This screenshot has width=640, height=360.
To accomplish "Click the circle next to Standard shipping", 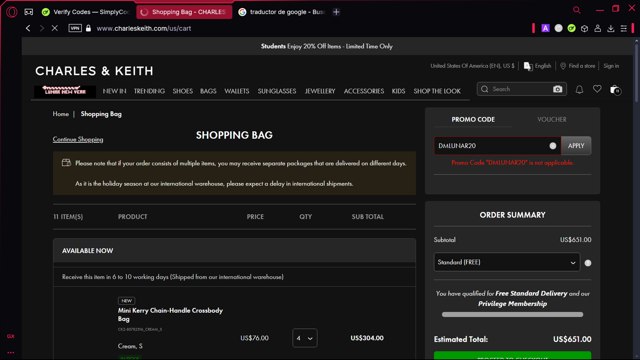I will [588, 263].
